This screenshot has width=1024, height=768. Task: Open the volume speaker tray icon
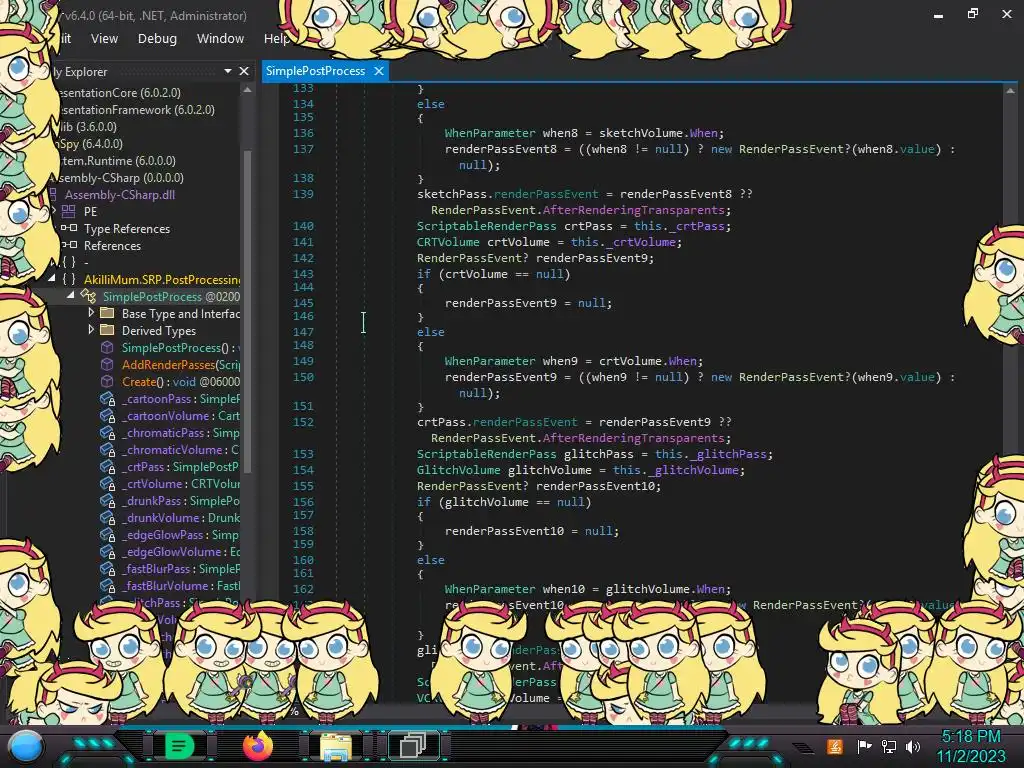pyautogui.click(x=912, y=746)
